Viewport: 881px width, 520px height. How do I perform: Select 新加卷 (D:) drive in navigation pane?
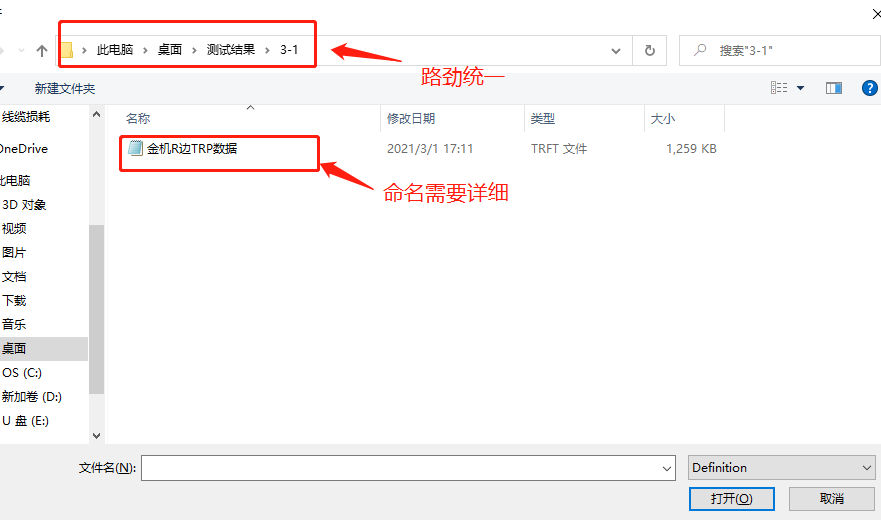[x=31, y=397]
